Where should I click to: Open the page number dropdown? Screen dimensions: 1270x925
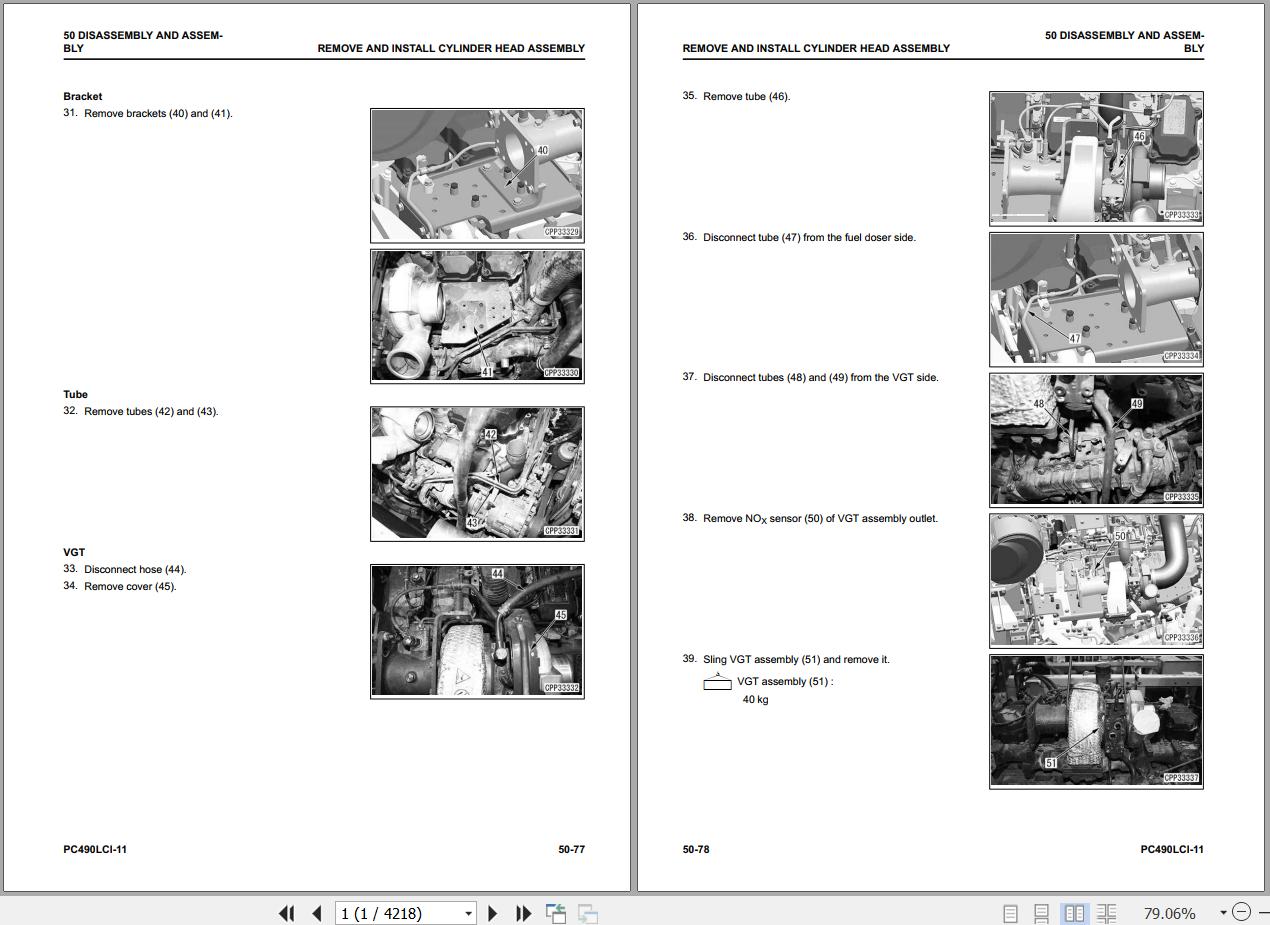pyautogui.click(x=468, y=913)
